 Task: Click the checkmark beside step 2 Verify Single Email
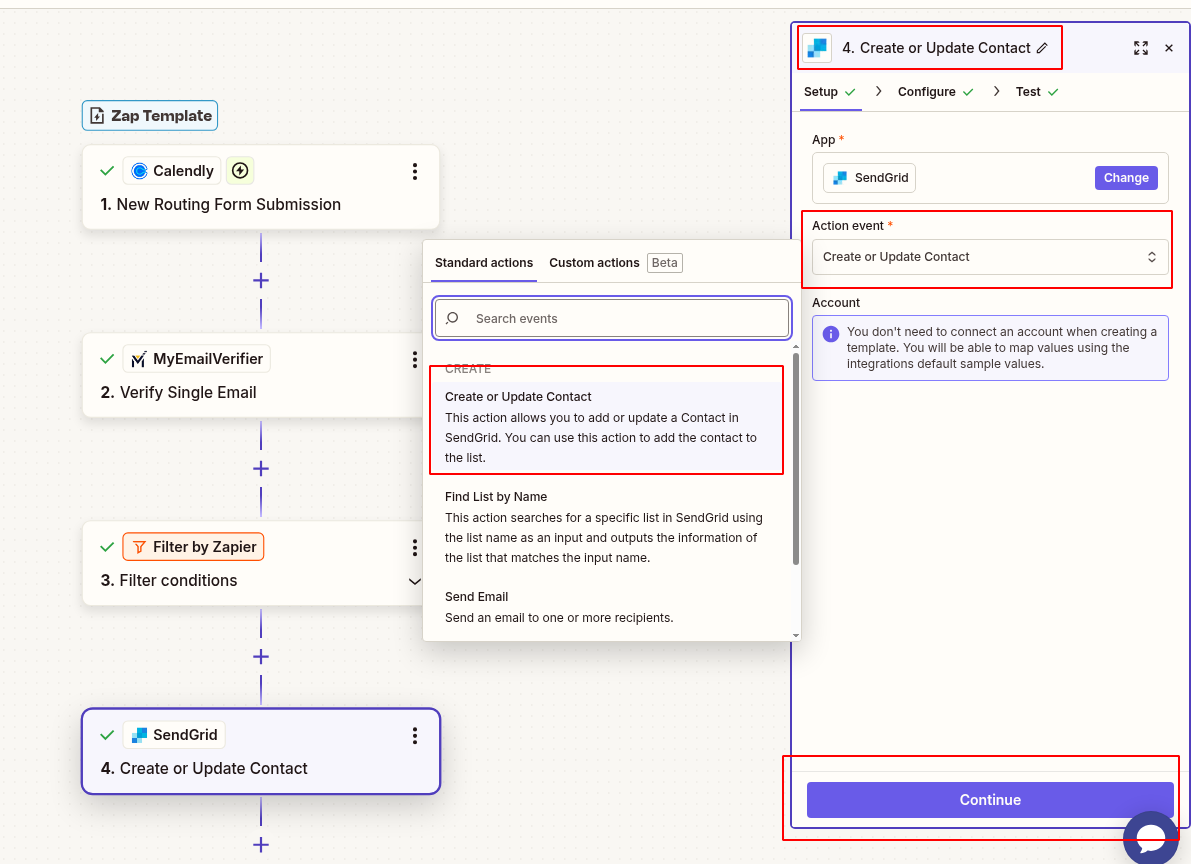(107, 358)
